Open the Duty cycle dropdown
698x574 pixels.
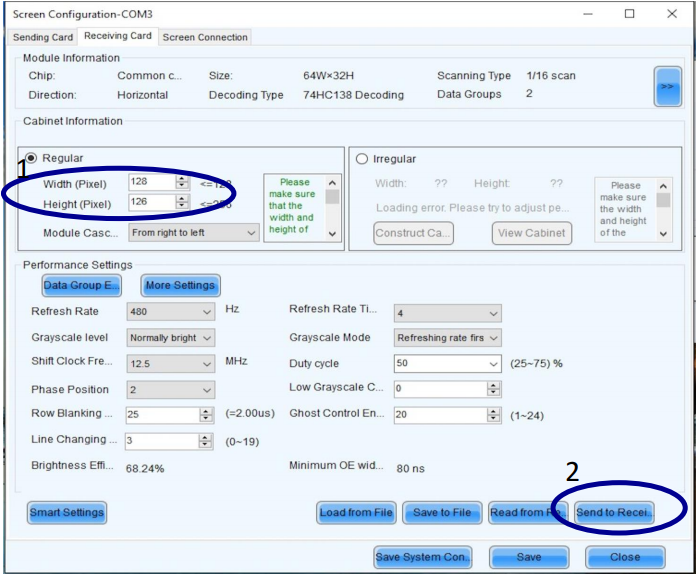coord(447,363)
